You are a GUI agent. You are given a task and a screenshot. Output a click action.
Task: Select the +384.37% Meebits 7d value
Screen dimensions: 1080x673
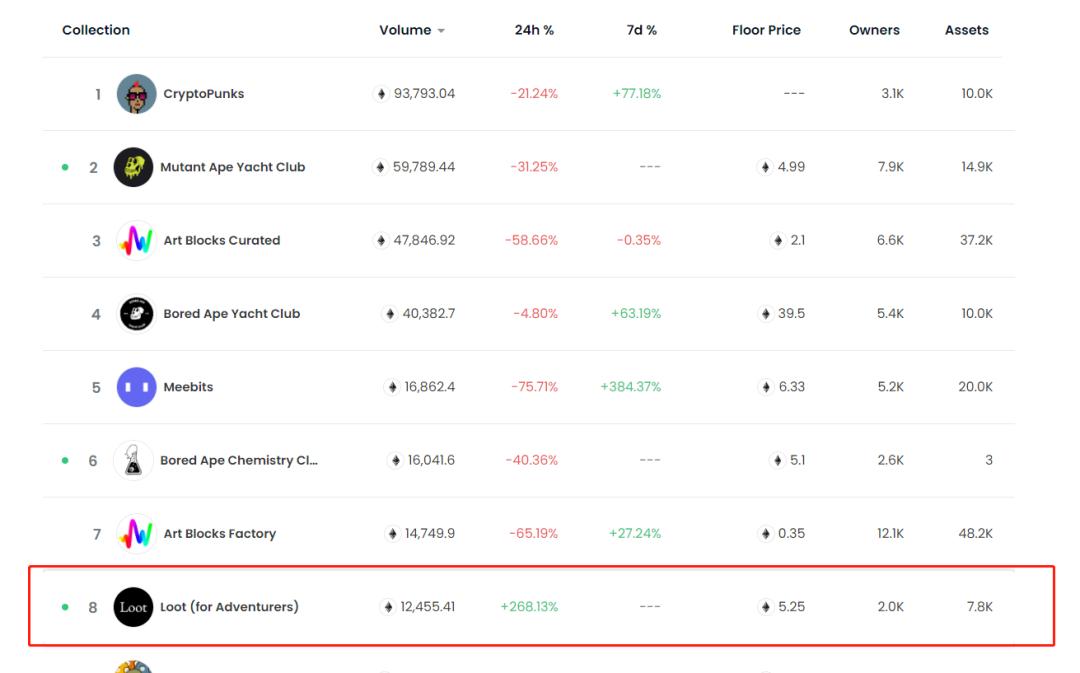click(x=630, y=387)
